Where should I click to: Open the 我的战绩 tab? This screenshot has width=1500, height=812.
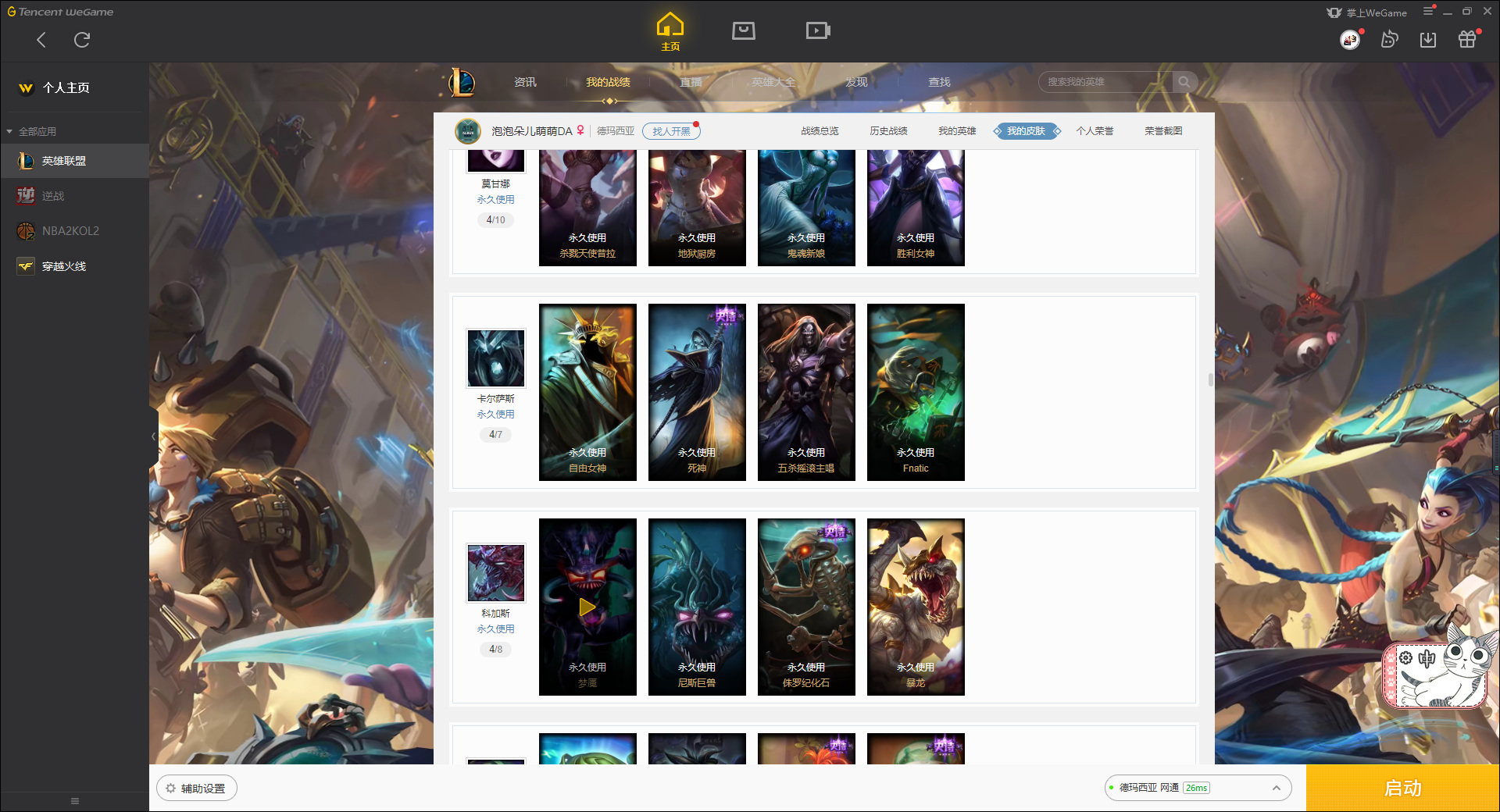pos(608,82)
